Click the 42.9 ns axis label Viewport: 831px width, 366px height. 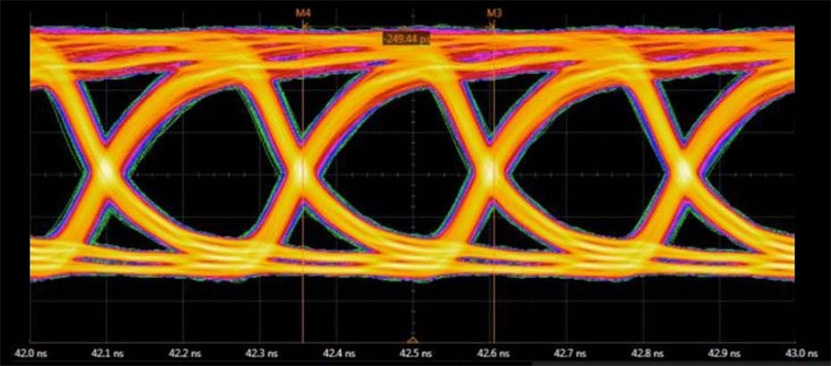(719, 353)
